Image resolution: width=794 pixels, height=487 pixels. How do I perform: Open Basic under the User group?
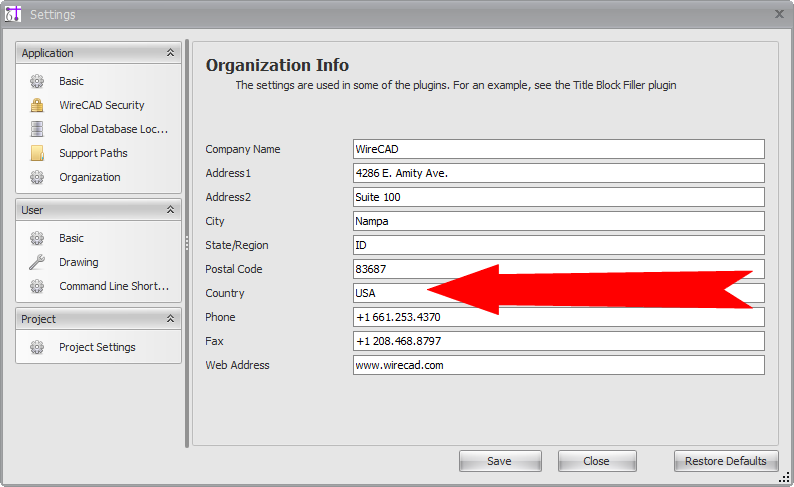tap(71, 238)
